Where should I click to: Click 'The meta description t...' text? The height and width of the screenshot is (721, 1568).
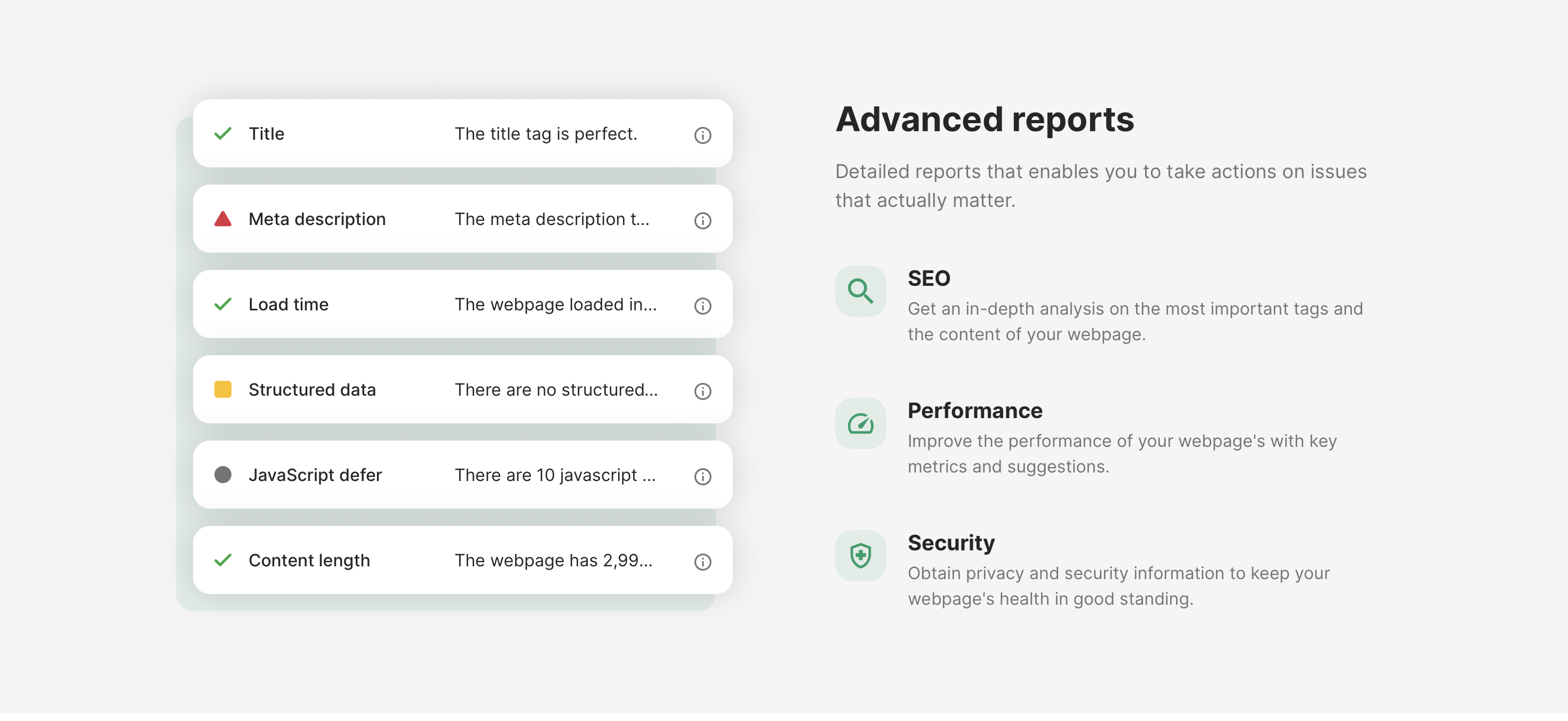click(x=552, y=219)
